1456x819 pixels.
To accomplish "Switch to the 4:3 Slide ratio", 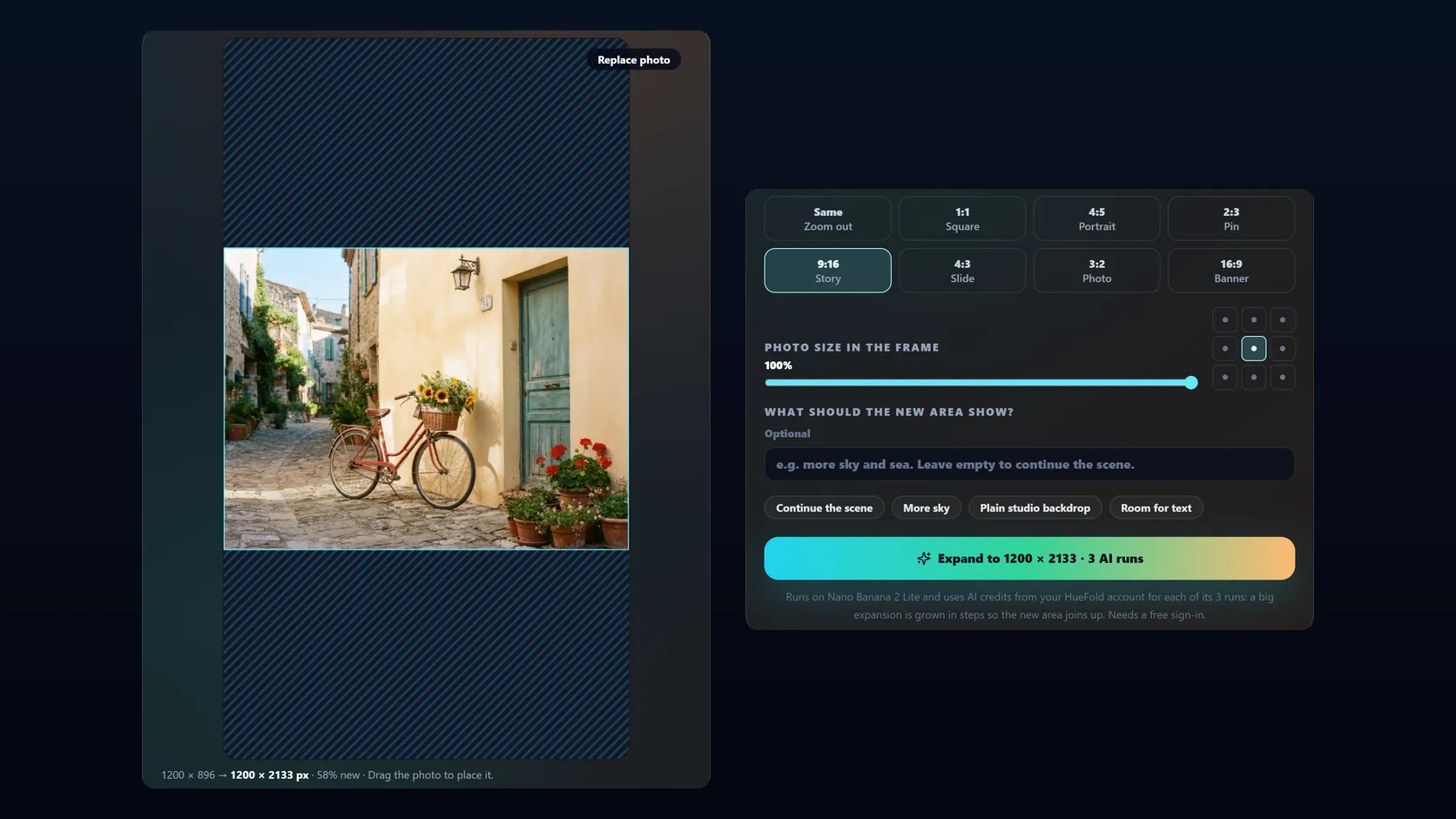I will pyautogui.click(x=962, y=271).
